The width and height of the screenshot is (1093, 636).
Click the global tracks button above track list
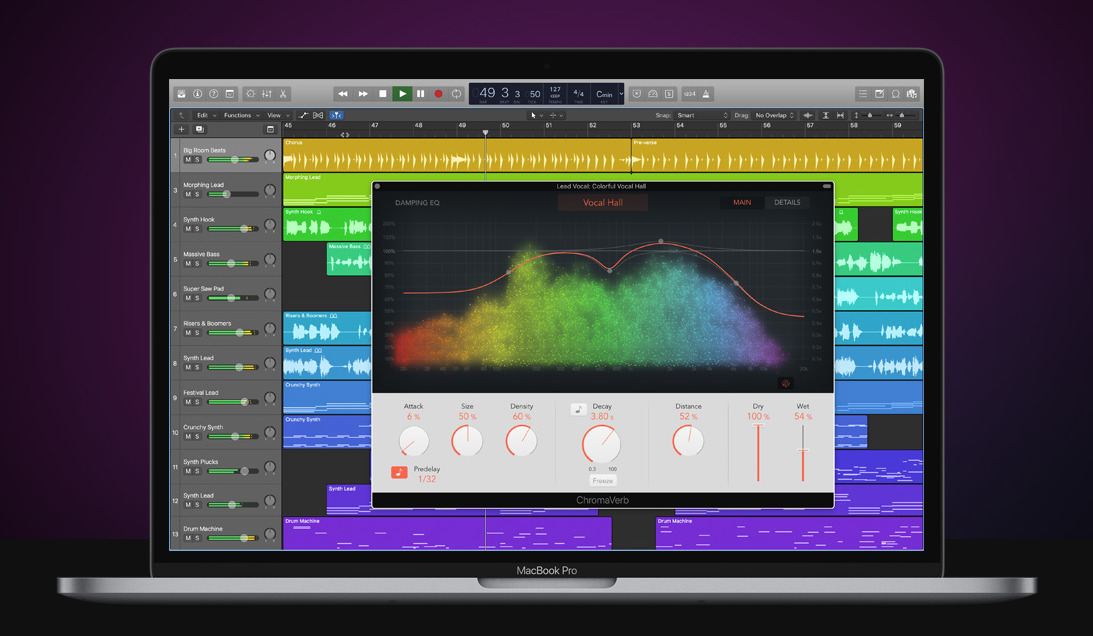(270, 129)
